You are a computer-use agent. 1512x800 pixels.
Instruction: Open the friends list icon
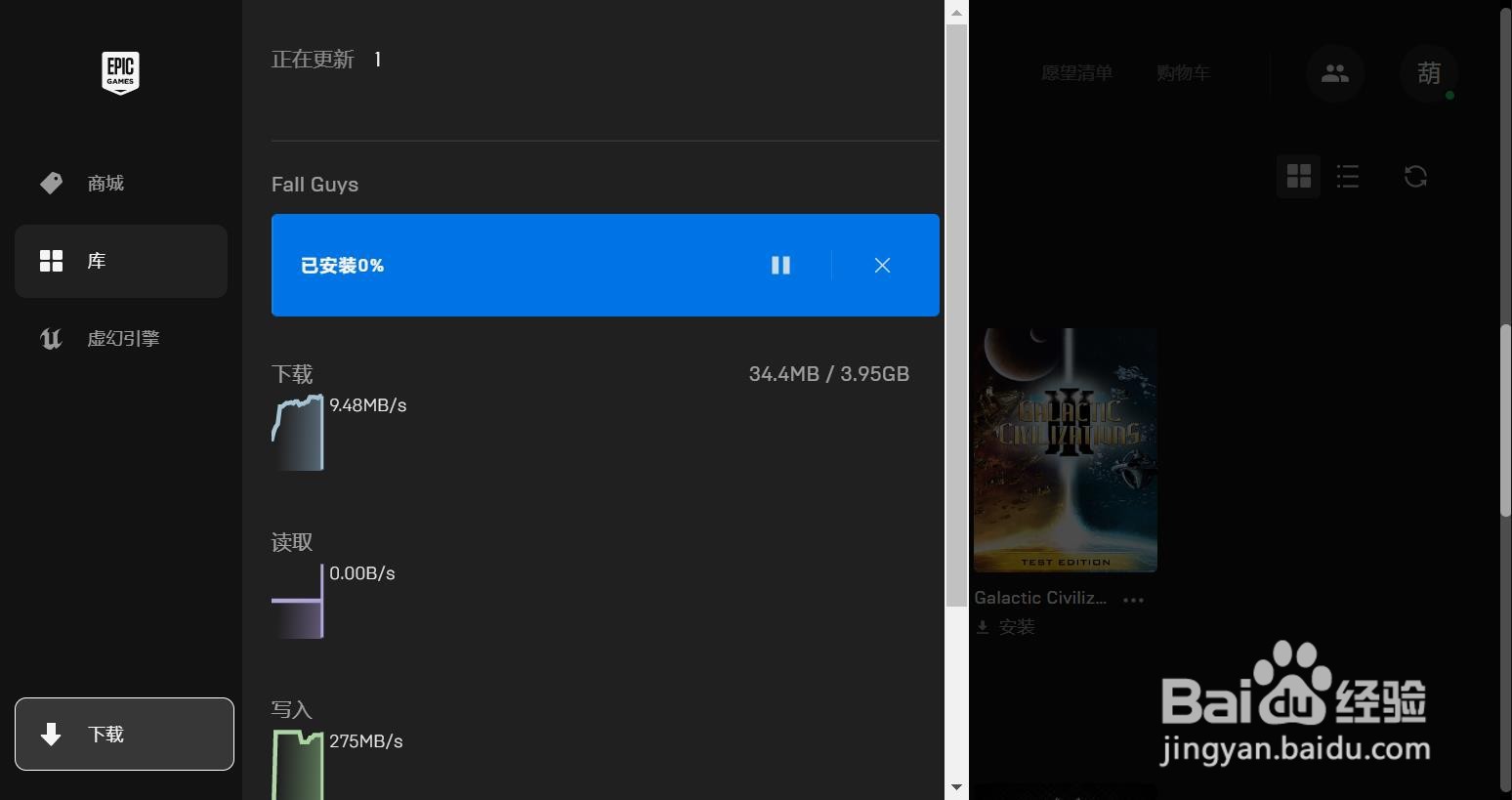click(x=1335, y=73)
